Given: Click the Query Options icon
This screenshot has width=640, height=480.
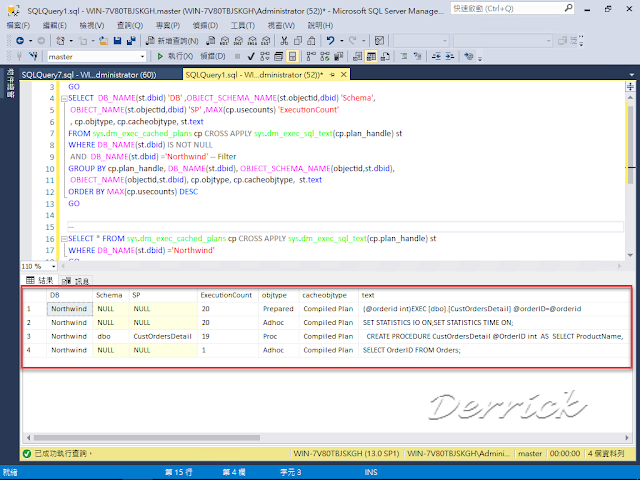Looking at the screenshot, I should (278, 56).
